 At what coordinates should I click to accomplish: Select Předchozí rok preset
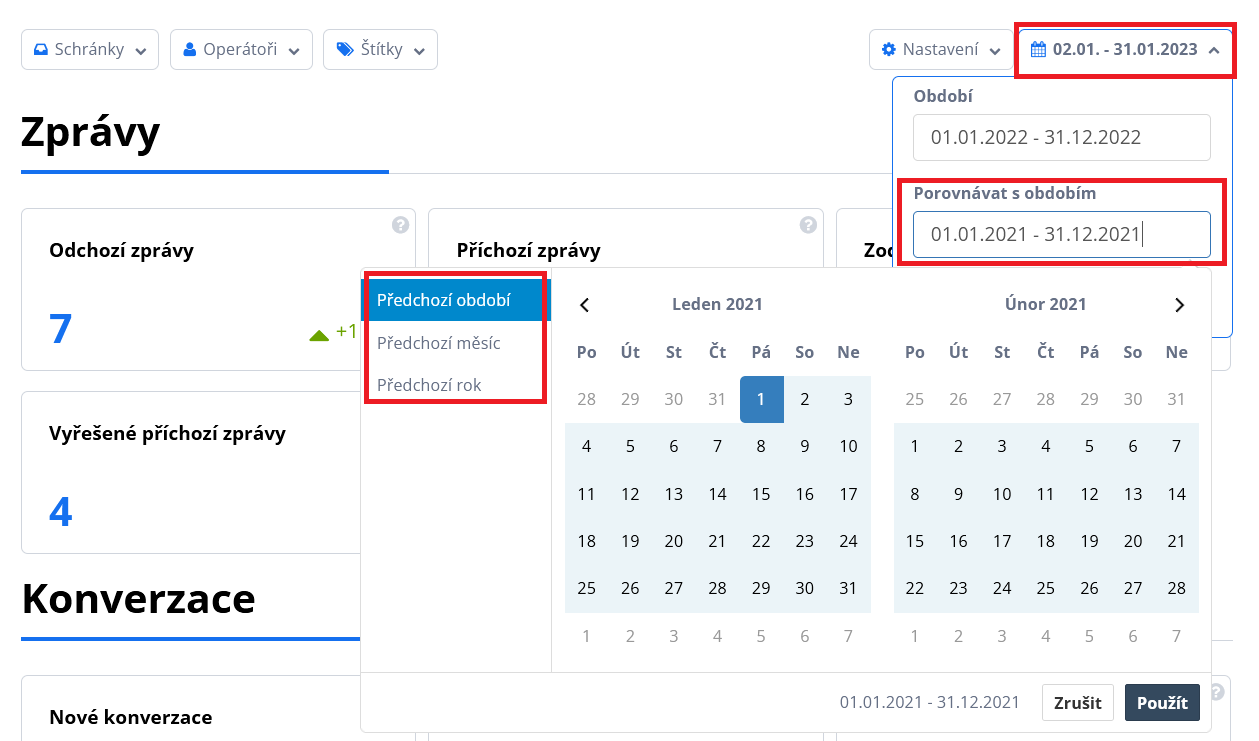[456, 384]
